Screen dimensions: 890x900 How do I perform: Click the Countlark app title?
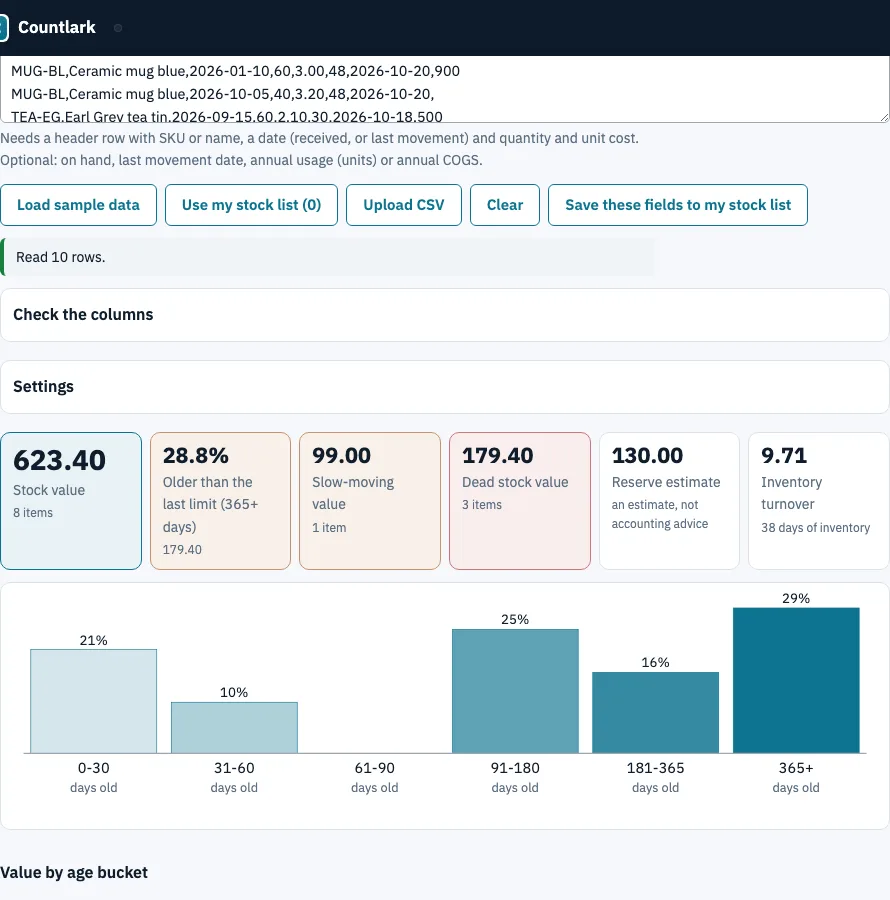point(57,28)
